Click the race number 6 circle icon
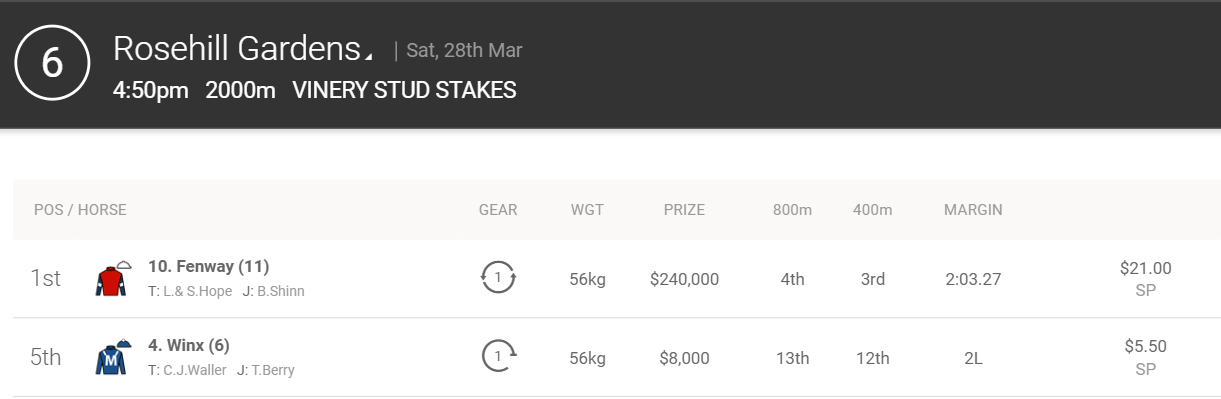 52,62
